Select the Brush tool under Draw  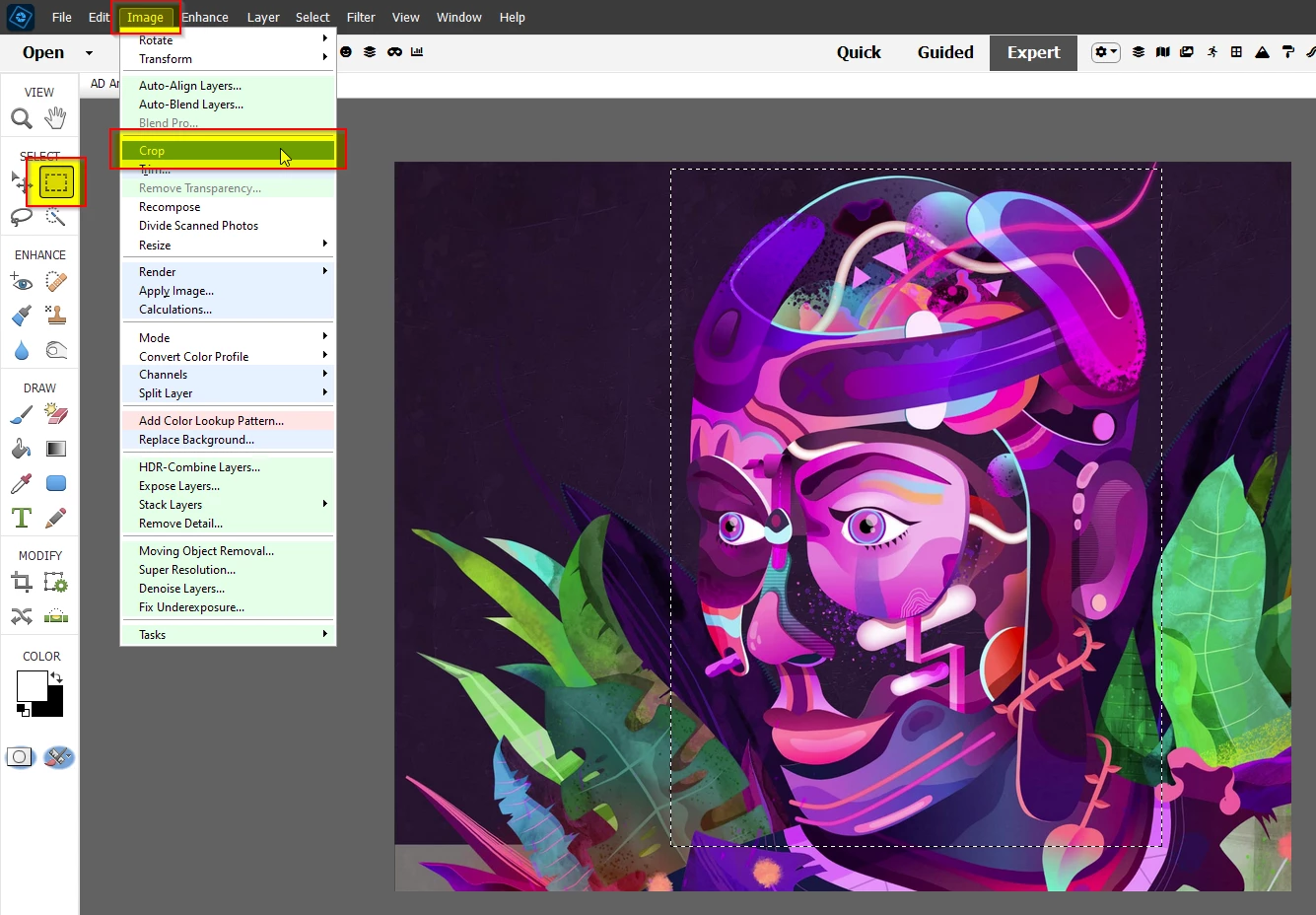coord(22,415)
